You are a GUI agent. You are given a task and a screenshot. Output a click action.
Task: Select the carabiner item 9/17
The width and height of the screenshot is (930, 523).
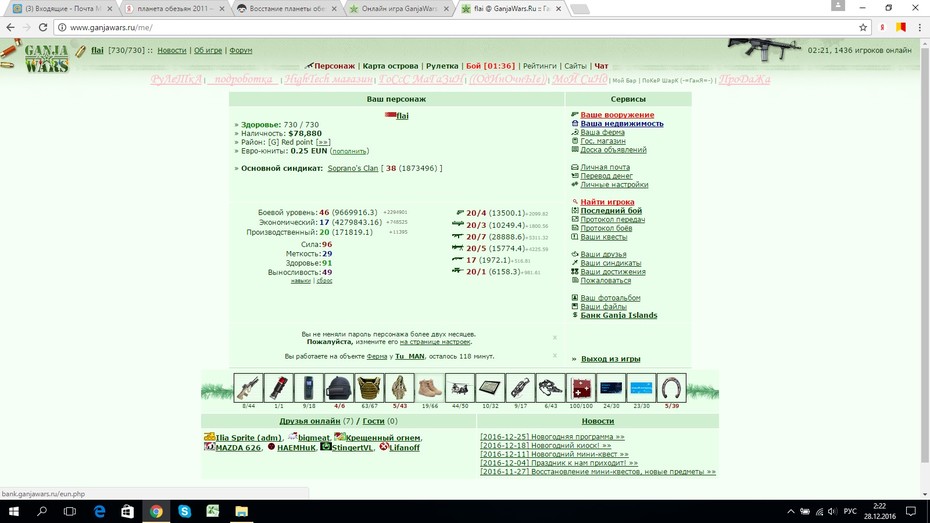click(521, 388)
